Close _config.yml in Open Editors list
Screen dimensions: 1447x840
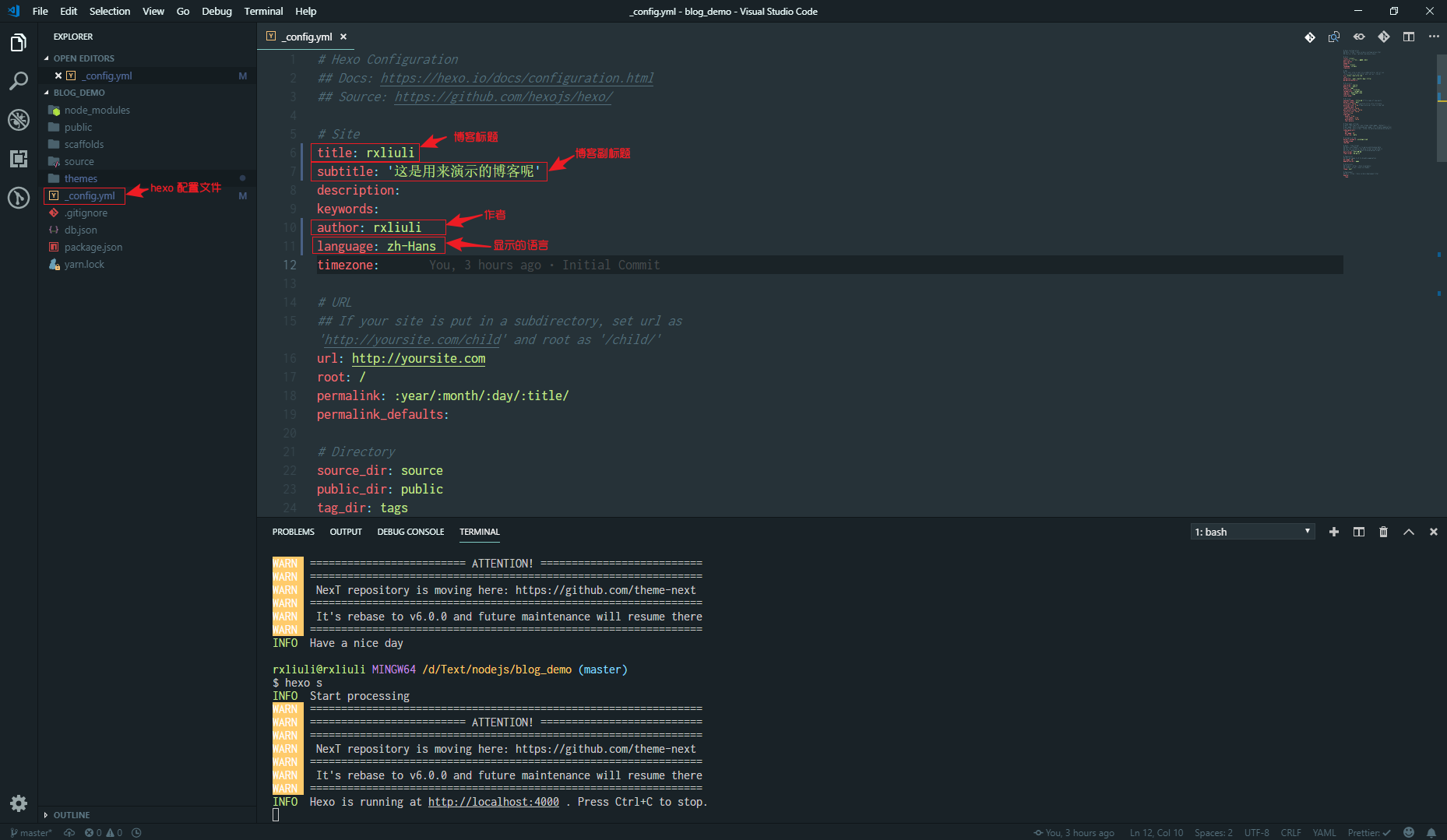pyautogui.click(x=58, y=76)
